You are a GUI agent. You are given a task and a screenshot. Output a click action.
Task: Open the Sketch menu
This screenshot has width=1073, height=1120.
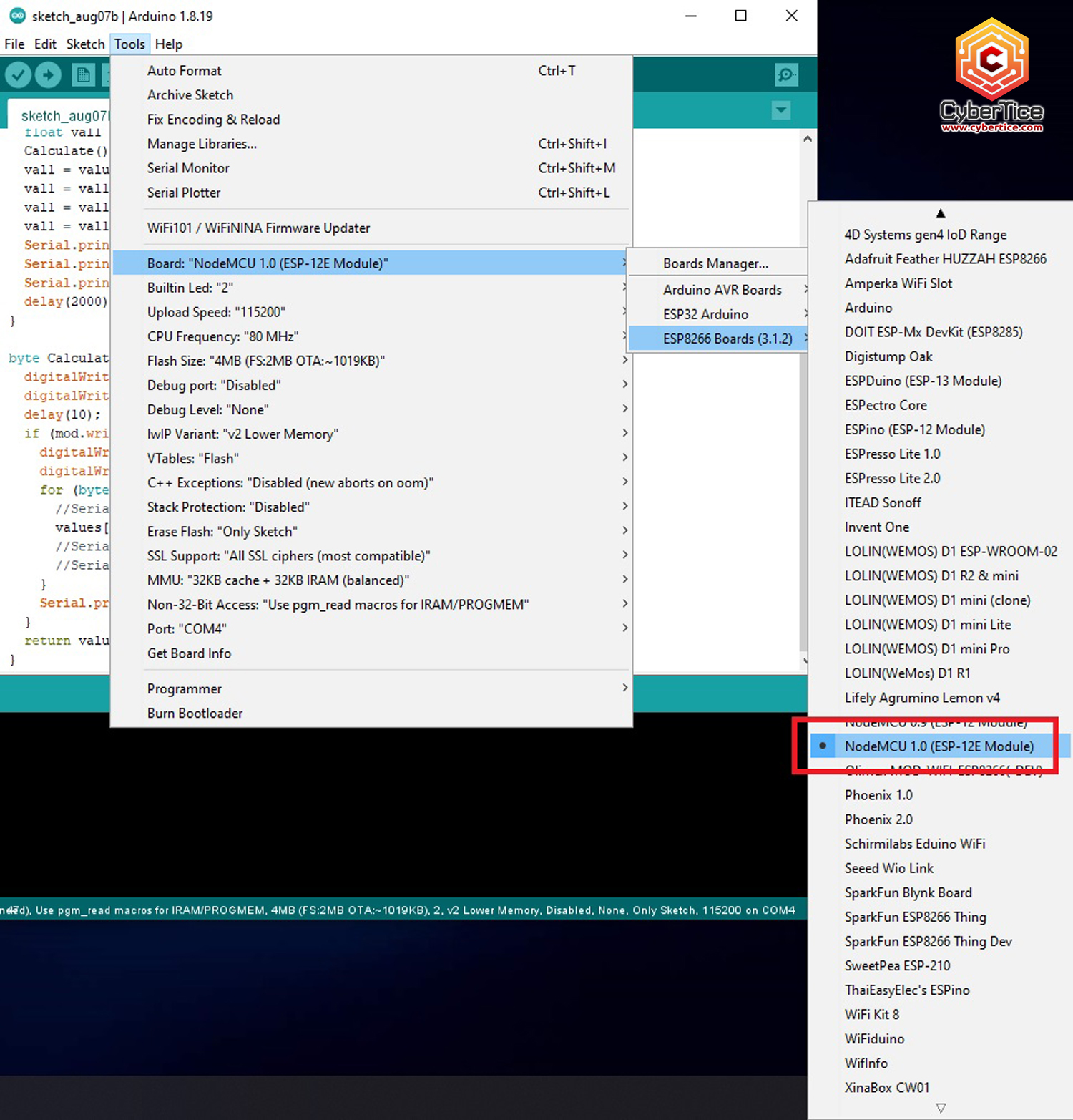[85, 44]
